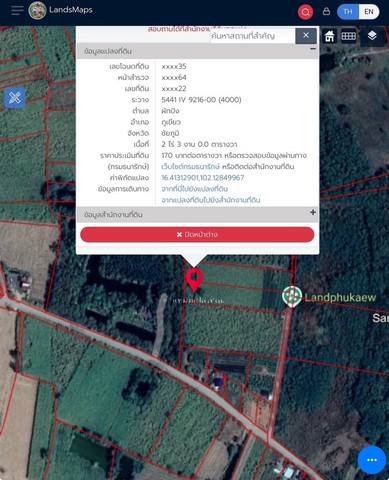Click the LandsMaps title text

[71, 10]
